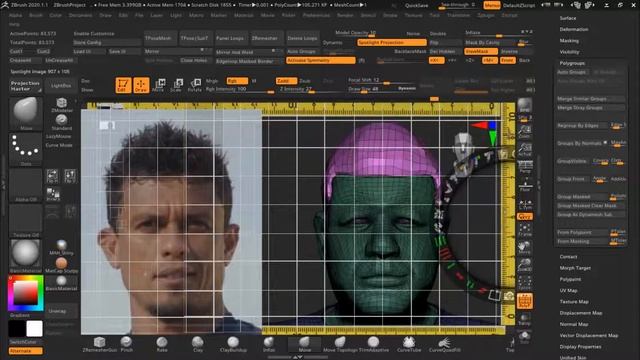Screen dimensions: 640x360
Task: Open the Alpha menu
Action: (x=16, y=15)
